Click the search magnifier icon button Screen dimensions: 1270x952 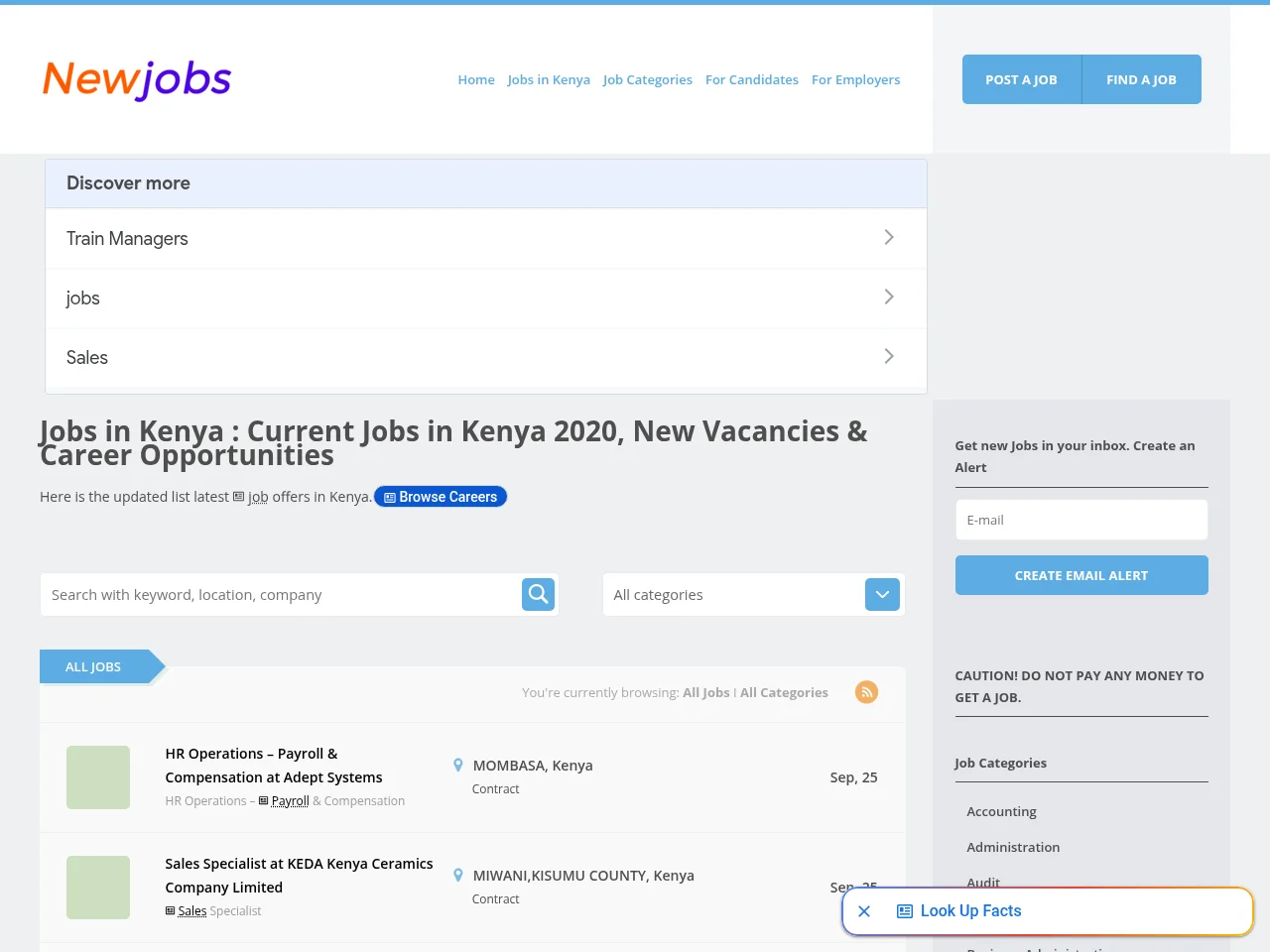tap(538, 594)
